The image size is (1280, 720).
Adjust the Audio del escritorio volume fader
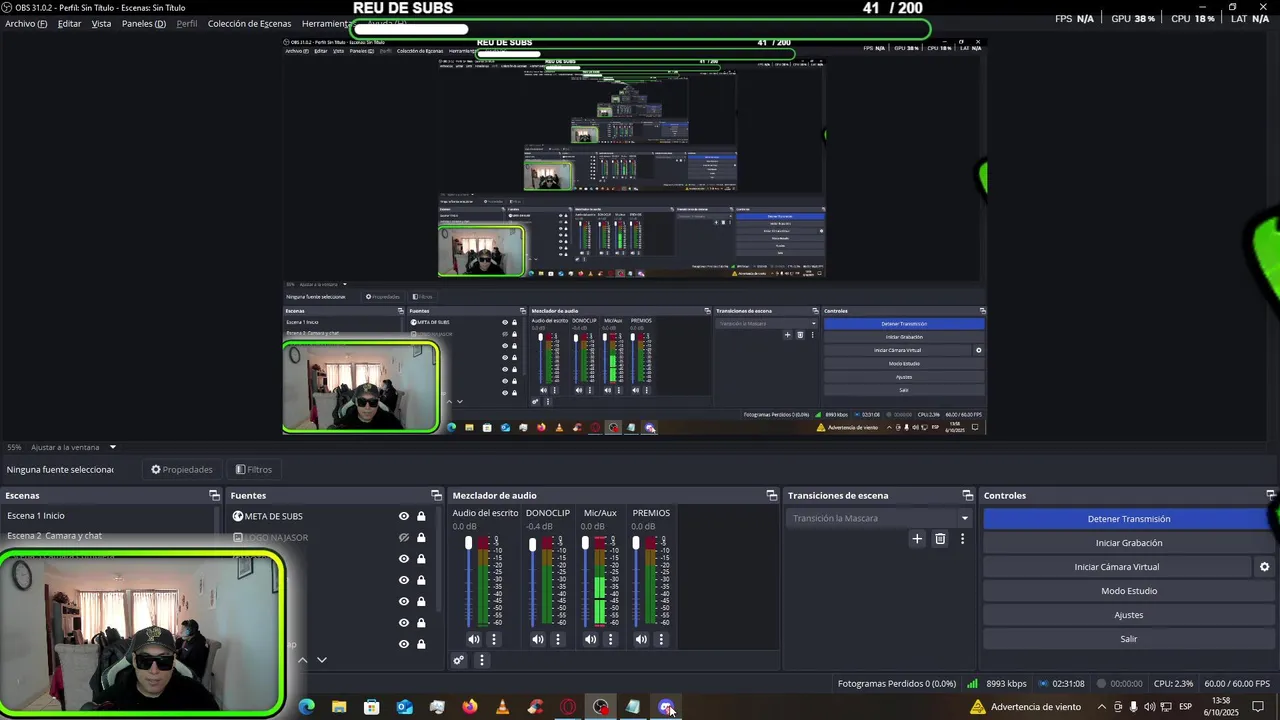click(468, 543)
